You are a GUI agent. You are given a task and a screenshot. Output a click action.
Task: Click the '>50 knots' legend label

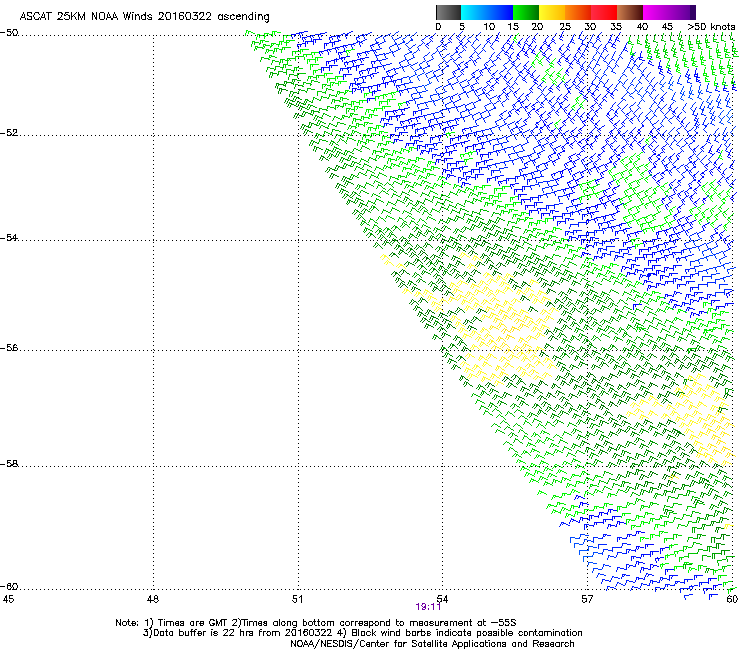pos(711,27)
